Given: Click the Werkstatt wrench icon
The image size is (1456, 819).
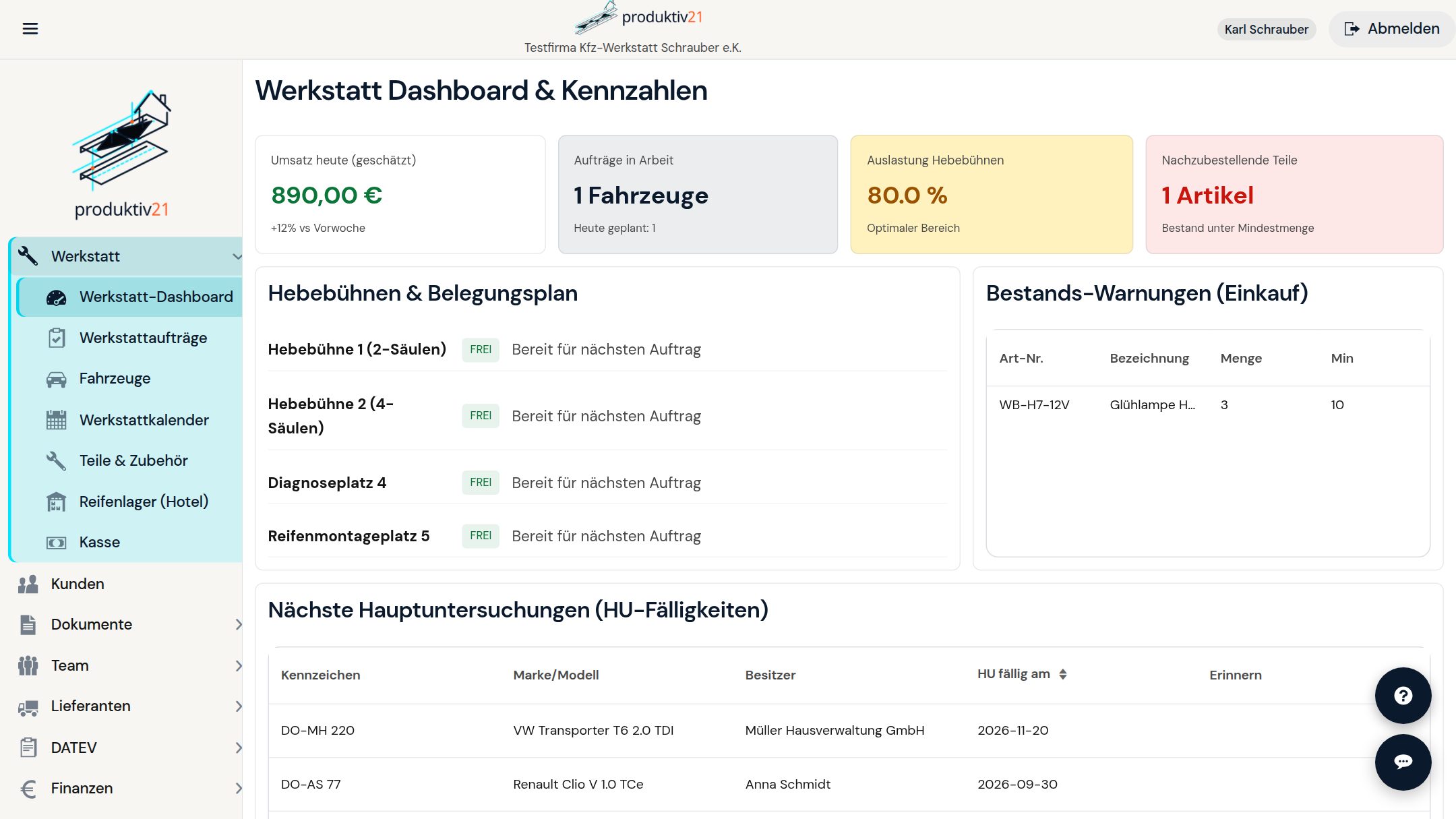Looking at the screenshot, I should tap(28, 256).
